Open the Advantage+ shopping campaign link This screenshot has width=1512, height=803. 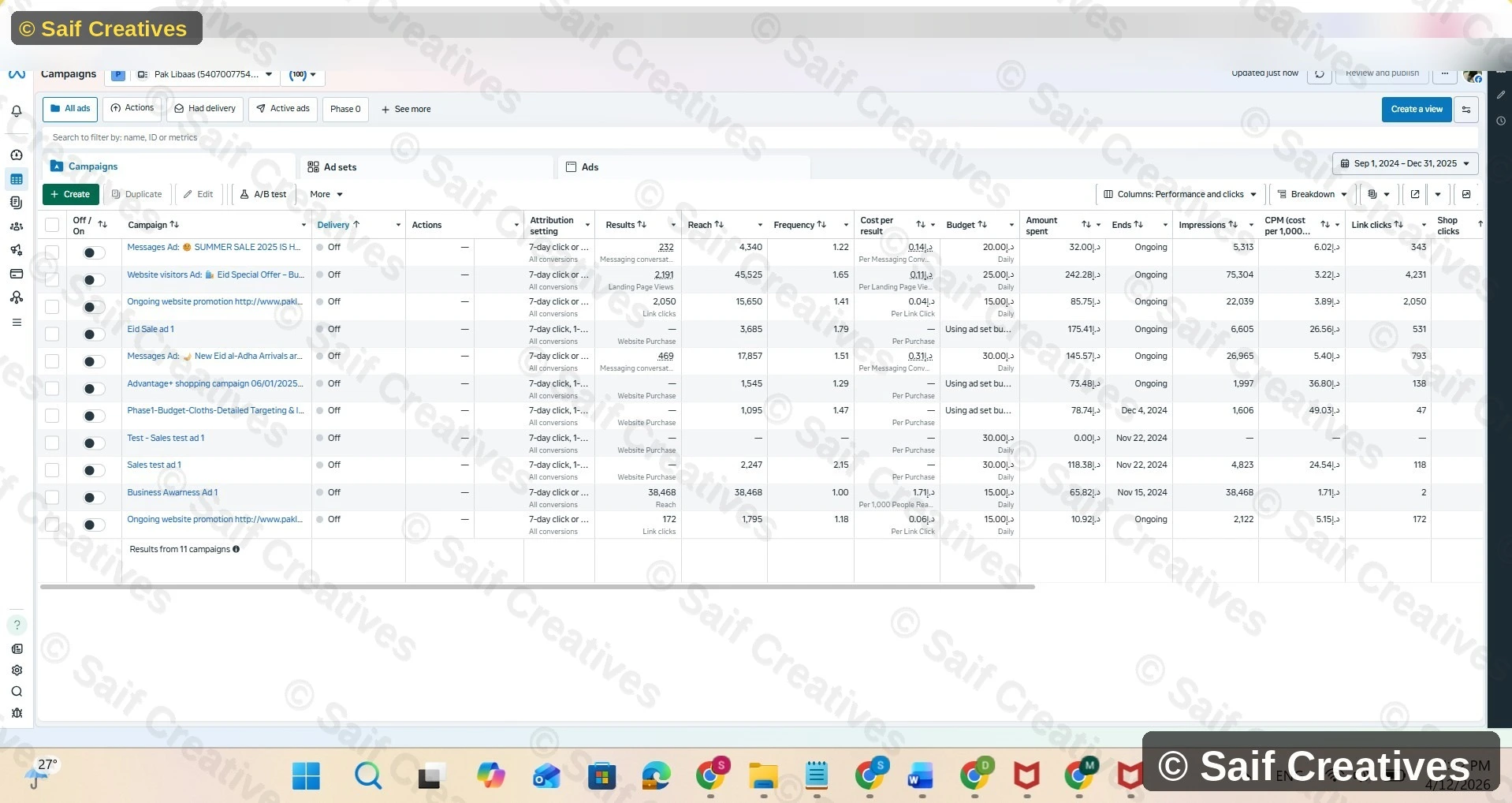point(214,384)
